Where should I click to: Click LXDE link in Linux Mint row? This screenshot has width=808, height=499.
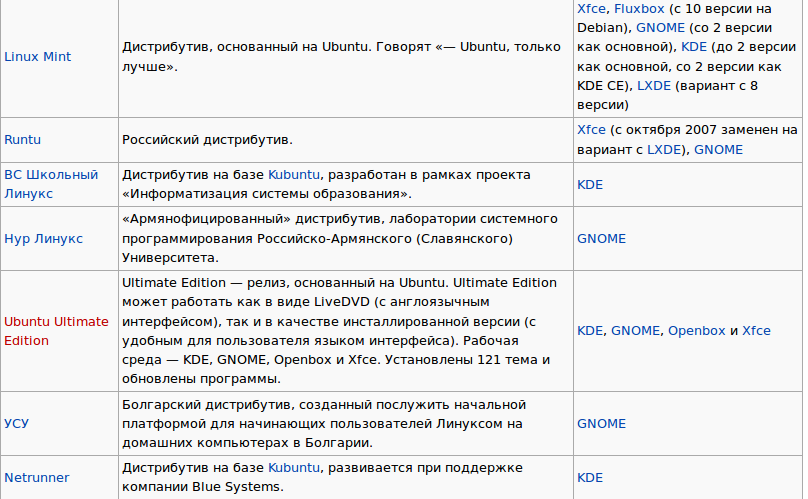pos(654,86)
